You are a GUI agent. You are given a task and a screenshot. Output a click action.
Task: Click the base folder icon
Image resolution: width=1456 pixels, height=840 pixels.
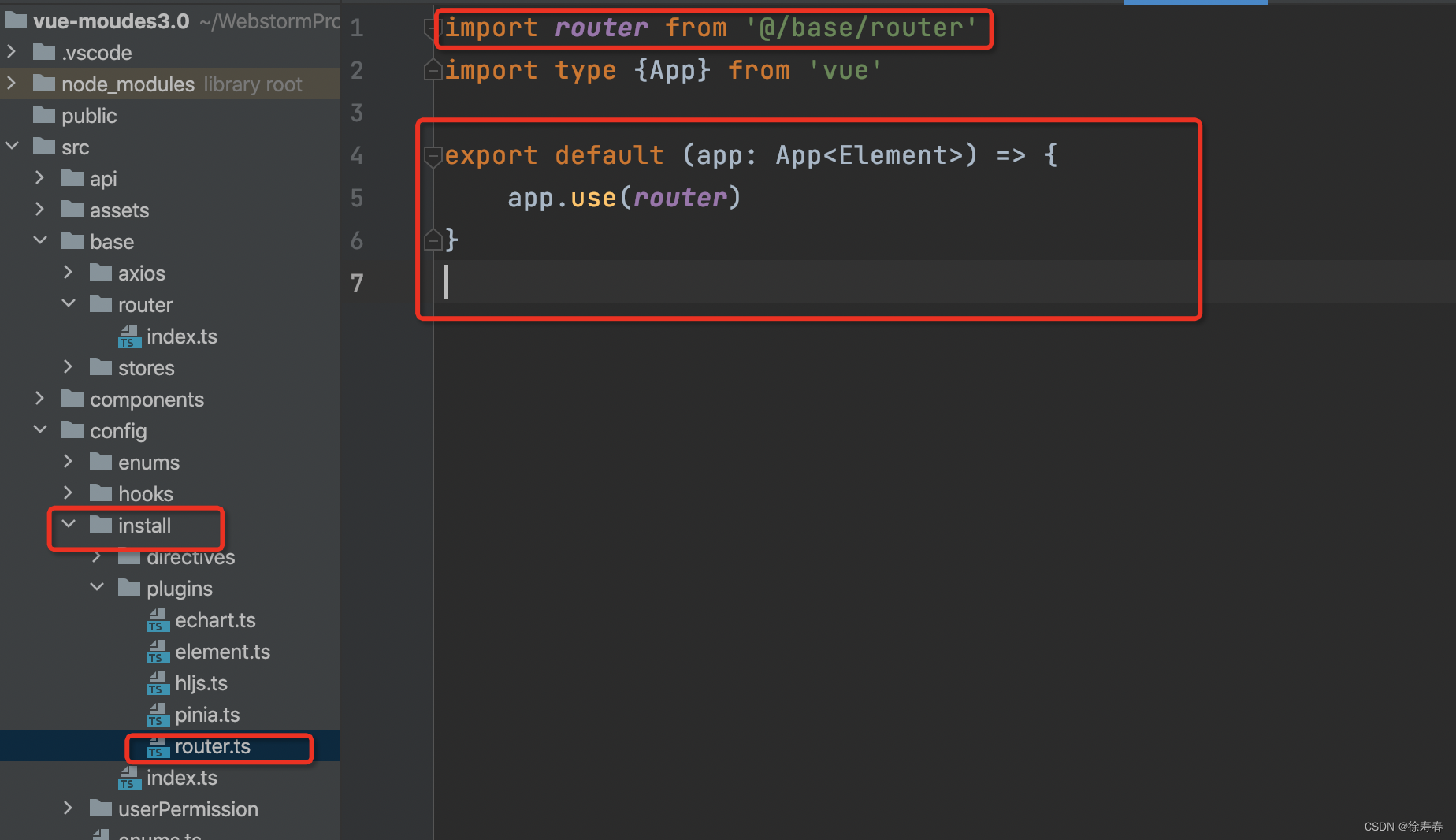click(x=72, y=241)
